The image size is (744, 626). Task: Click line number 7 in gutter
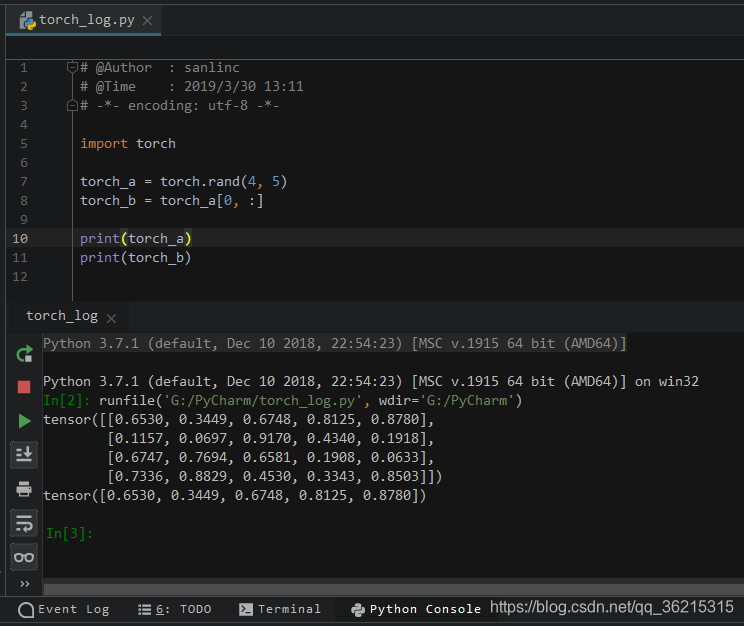(x=24, y=182)
